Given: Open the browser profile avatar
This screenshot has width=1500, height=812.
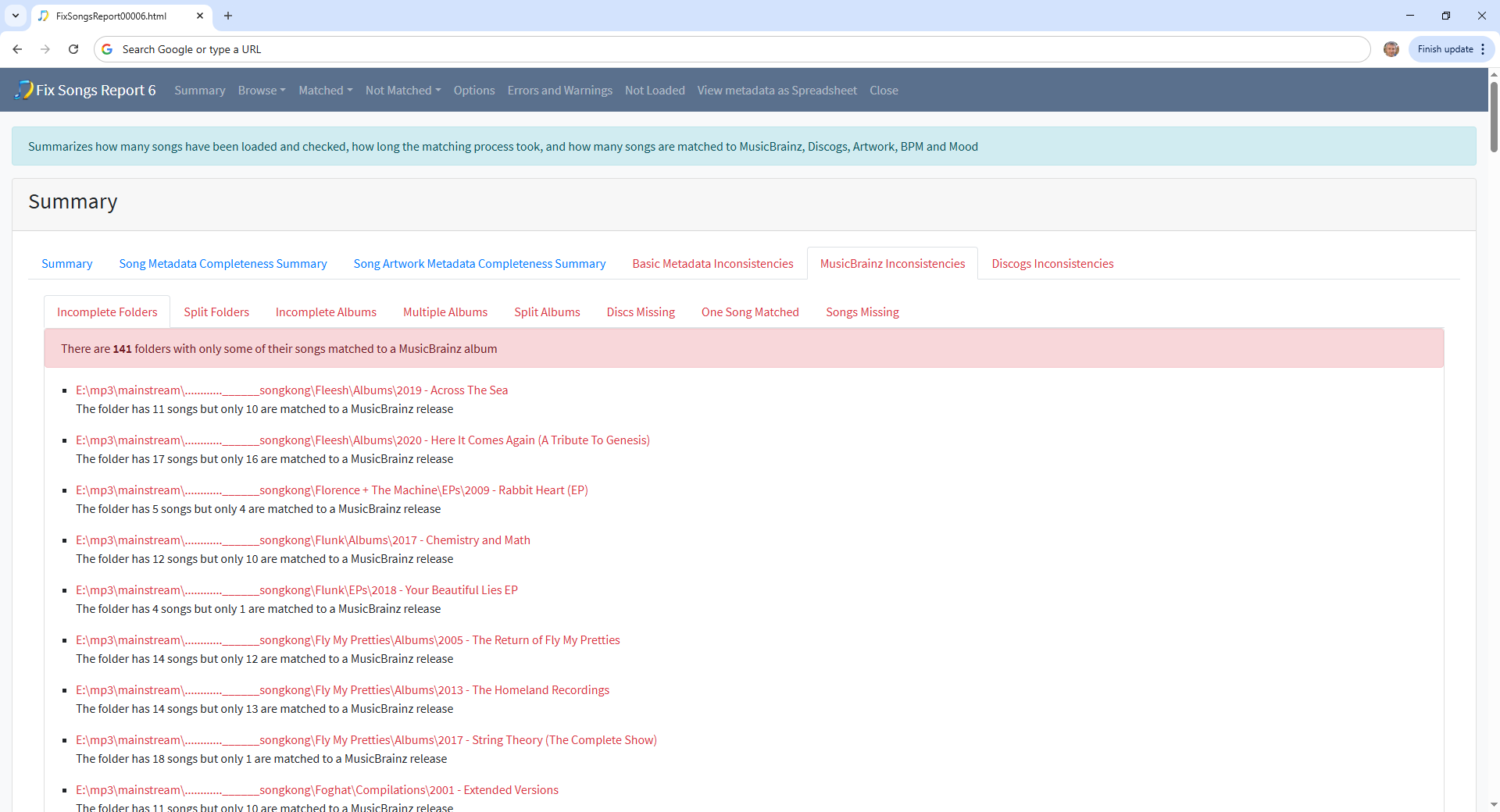Looking at the screenshot, I should point(1391,49).
